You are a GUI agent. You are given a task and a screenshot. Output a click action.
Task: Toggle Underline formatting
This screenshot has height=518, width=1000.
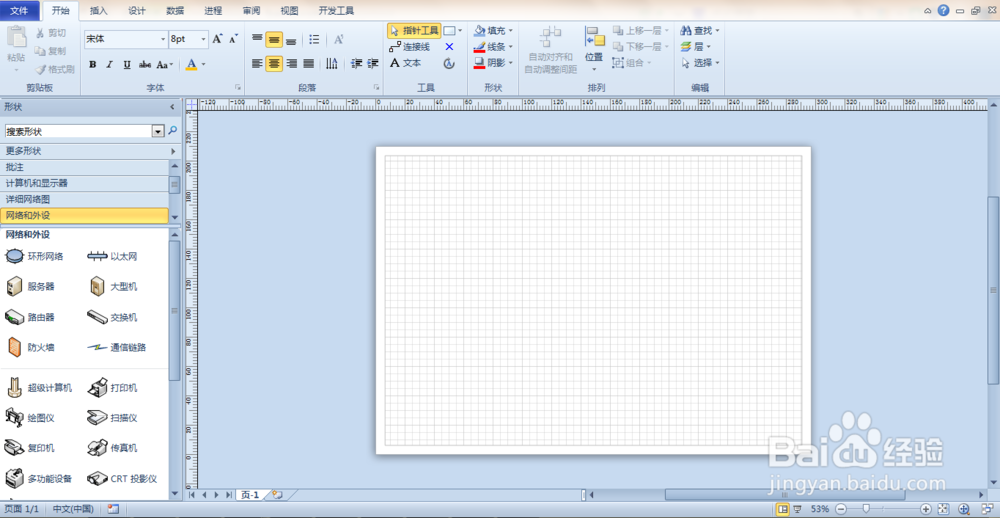point(127,64)
